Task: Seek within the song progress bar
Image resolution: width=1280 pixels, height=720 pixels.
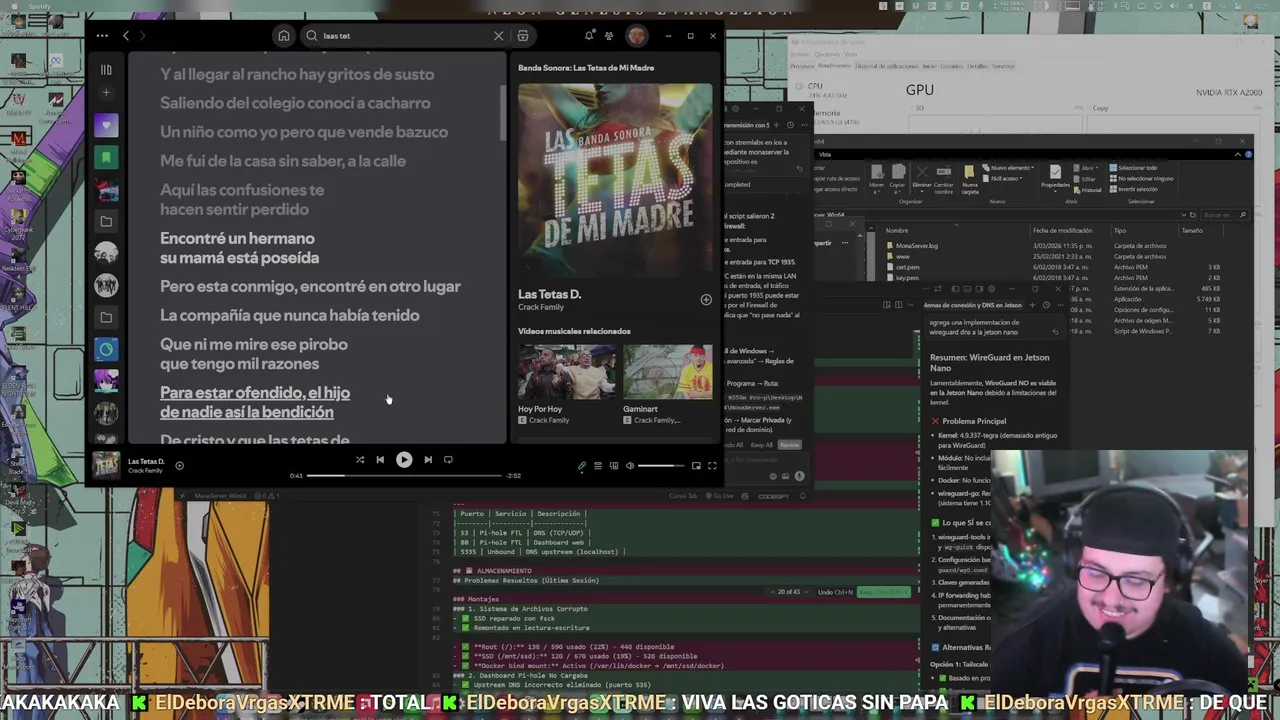Action: [x=404, y=476]
